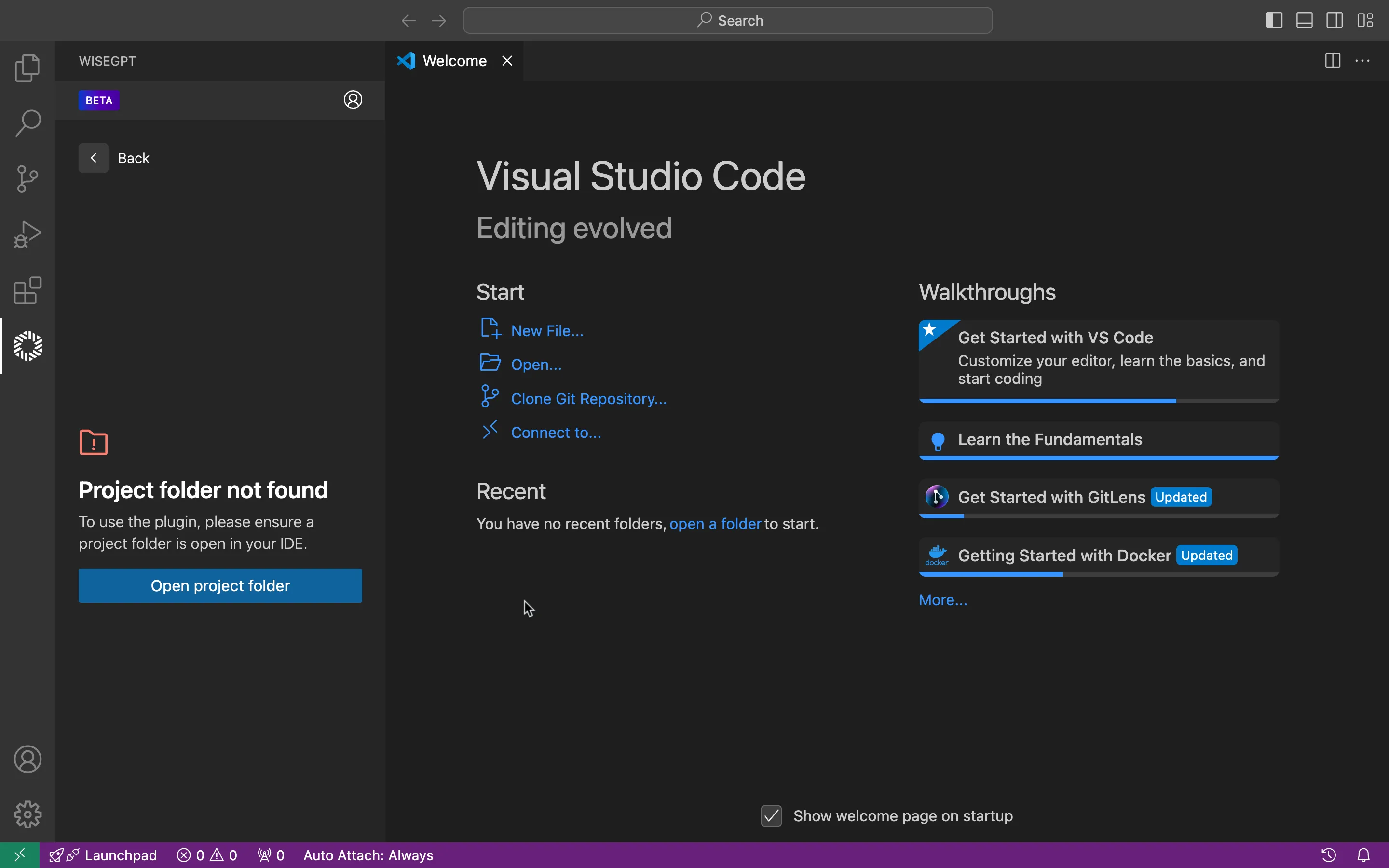Click the New File link

(547, 331)
